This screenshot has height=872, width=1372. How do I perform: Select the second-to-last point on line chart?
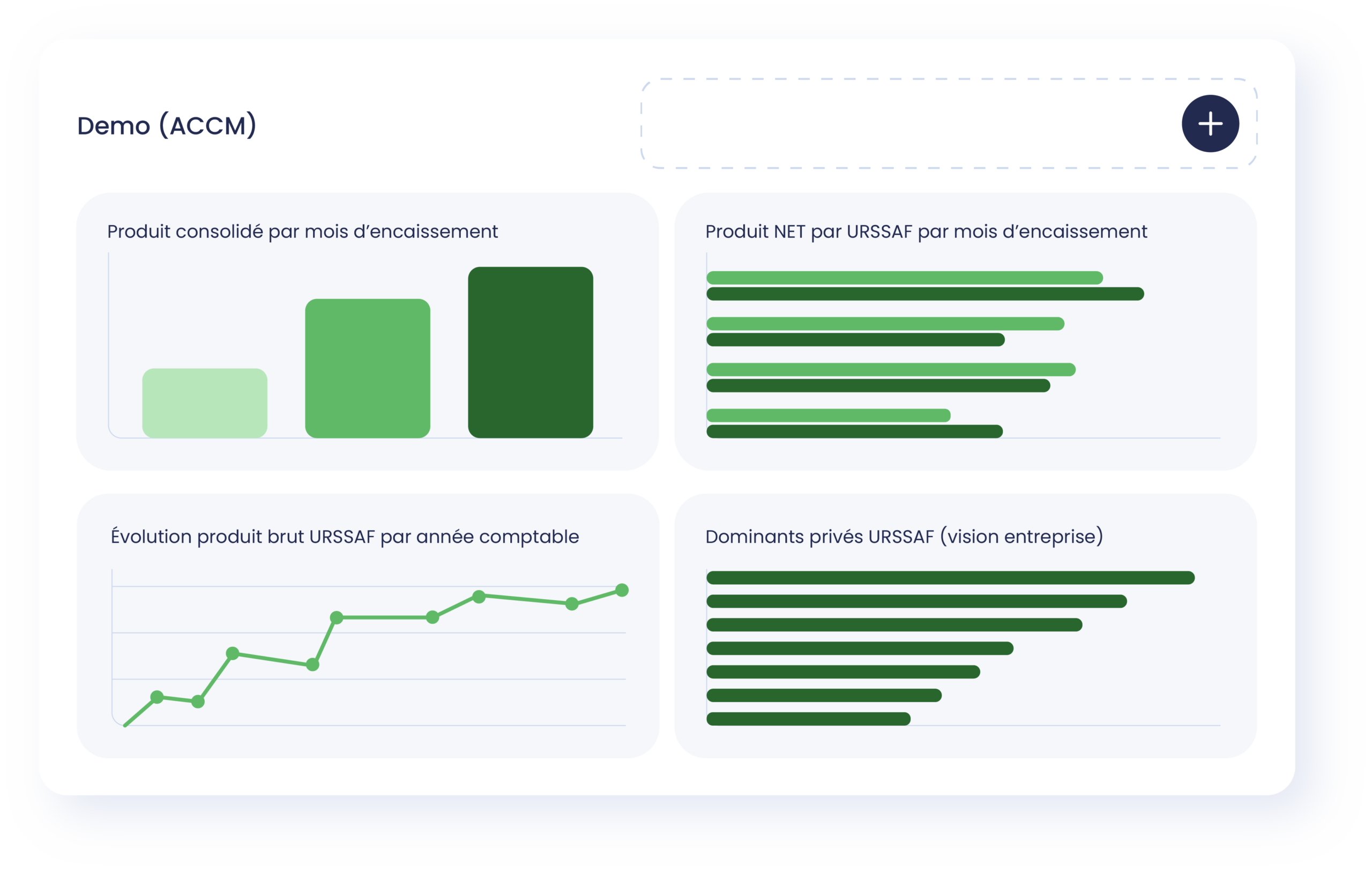[572, 603]
